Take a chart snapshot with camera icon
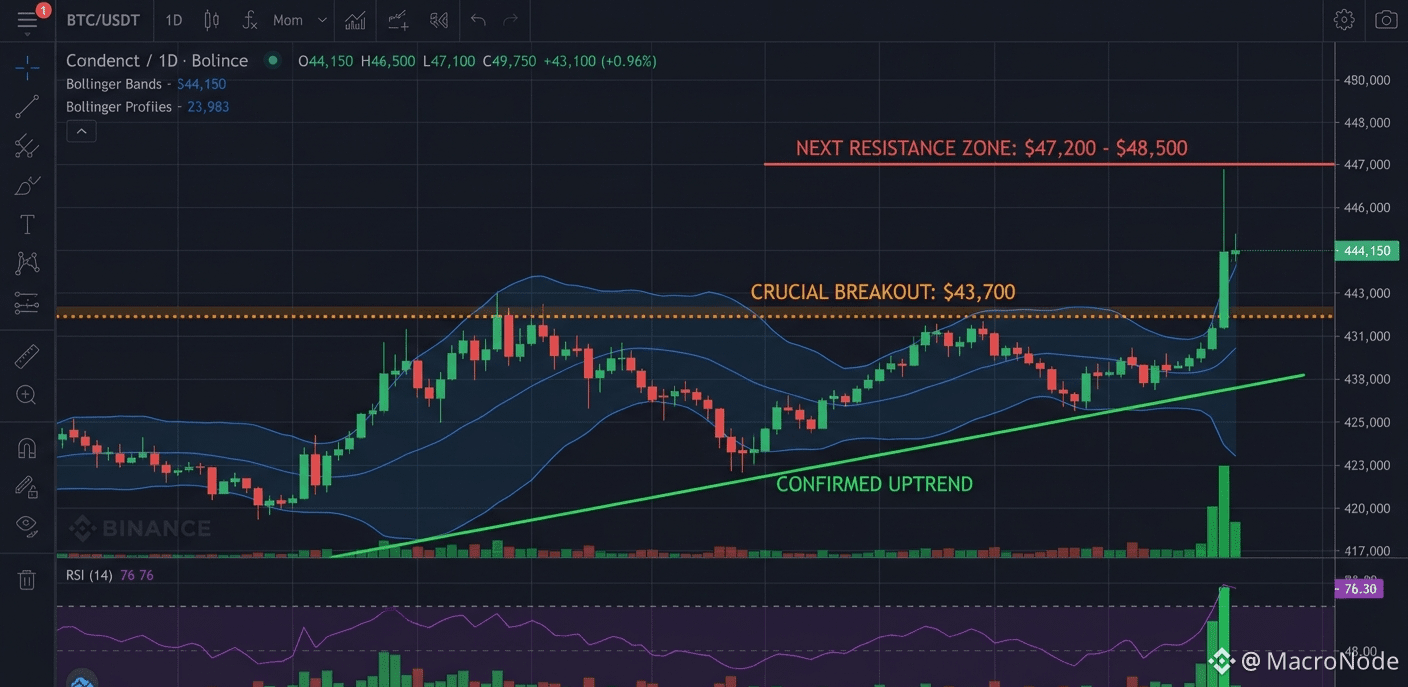1408x687 pixels. tap(1386, 20)
